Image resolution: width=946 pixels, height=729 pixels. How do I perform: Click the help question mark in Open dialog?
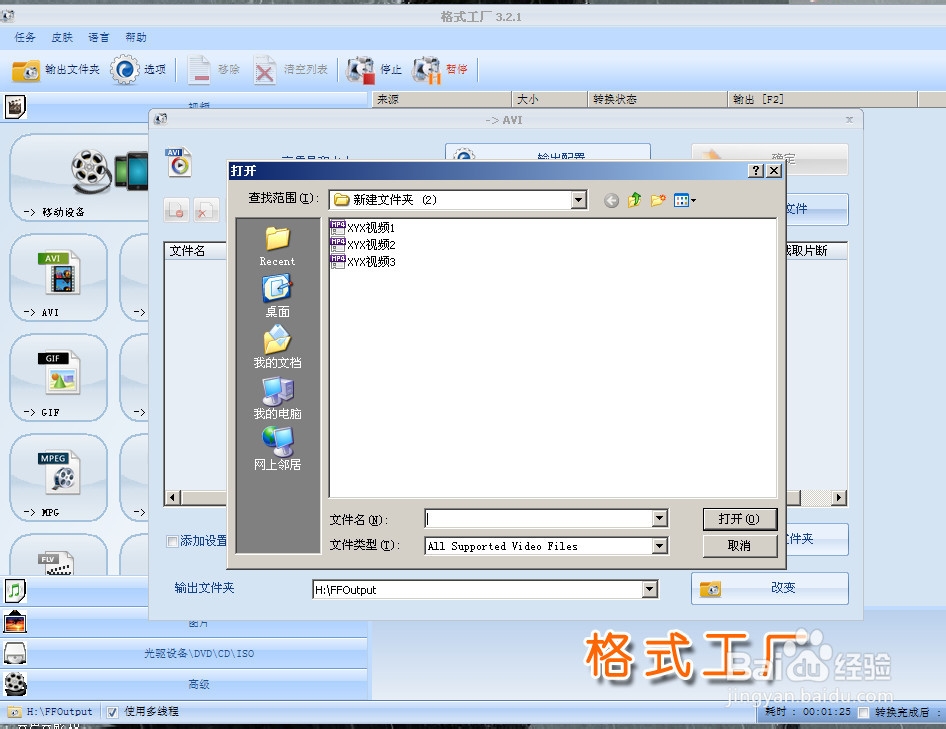(755, 171)
